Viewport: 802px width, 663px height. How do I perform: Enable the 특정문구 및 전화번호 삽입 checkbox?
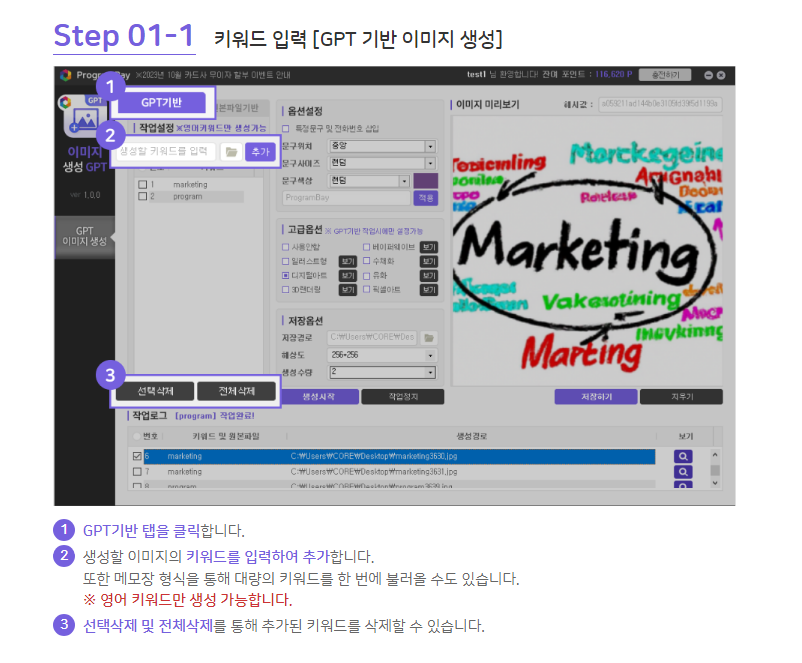[x=286, y=129]
